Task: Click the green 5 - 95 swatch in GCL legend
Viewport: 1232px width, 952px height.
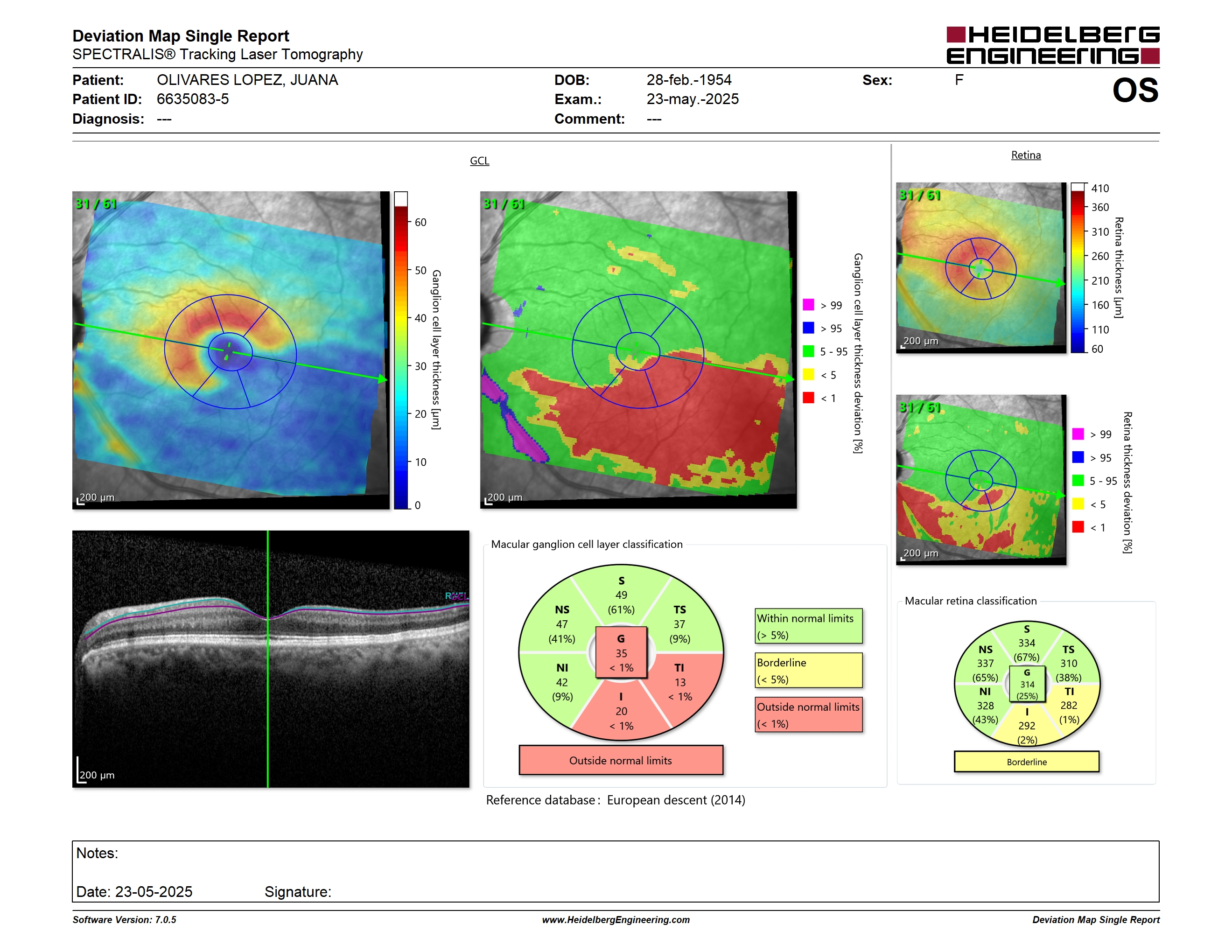Action: point(808,351)
